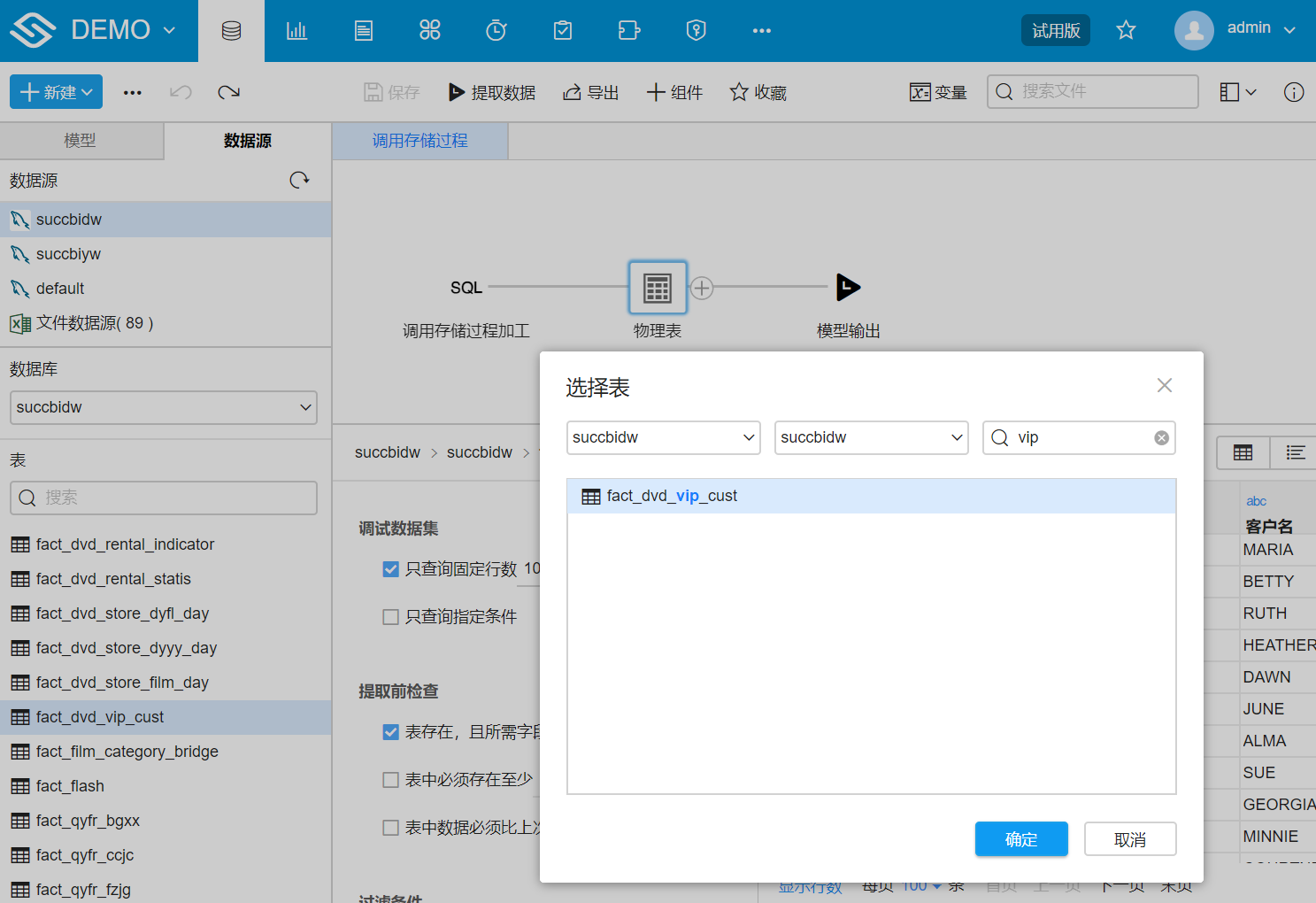Check the 表中必须存在至少 option
The height and width of the screenshot is (903, 1316).
(x=390, y=780)
